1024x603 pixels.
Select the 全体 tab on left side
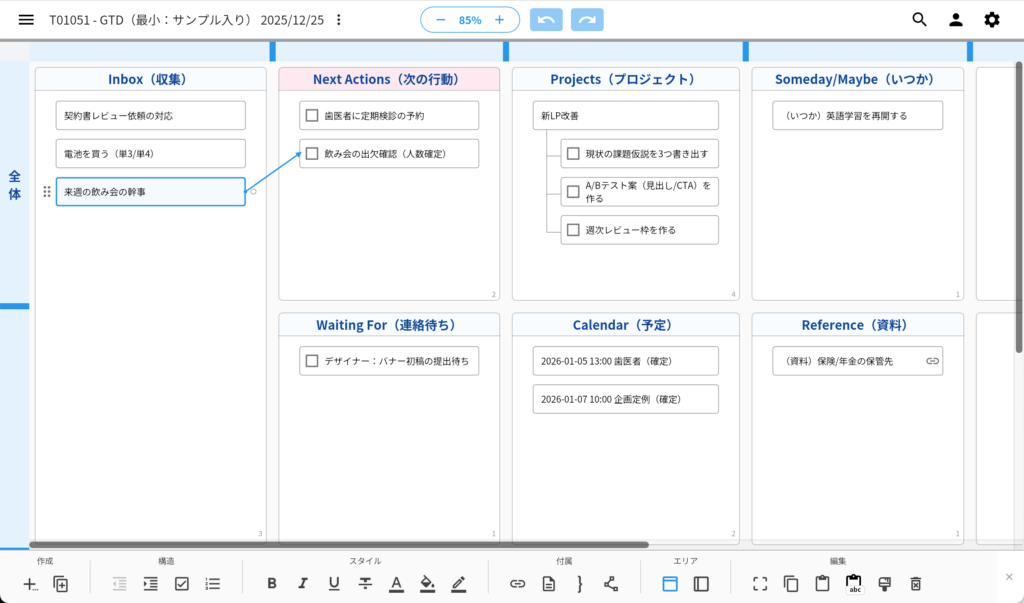(x=14, y=185)
